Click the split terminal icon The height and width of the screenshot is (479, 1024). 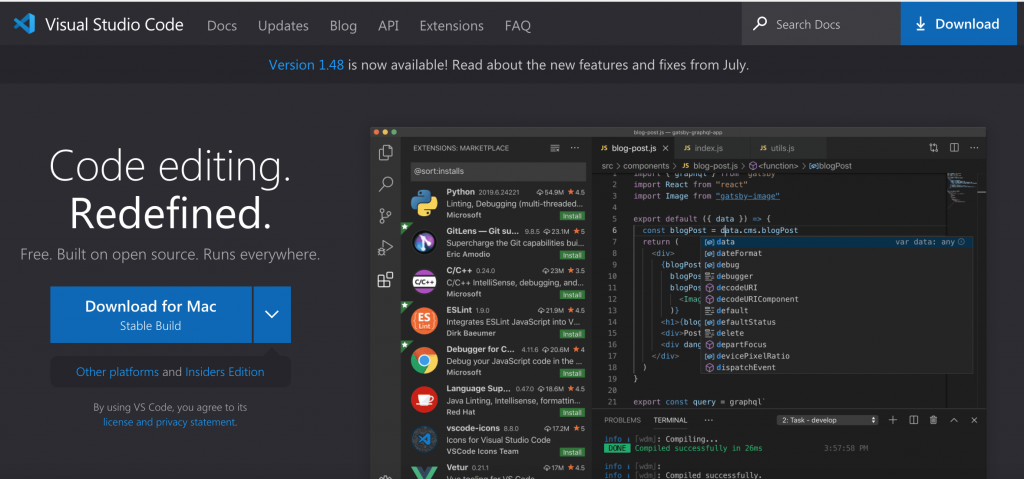914,420
